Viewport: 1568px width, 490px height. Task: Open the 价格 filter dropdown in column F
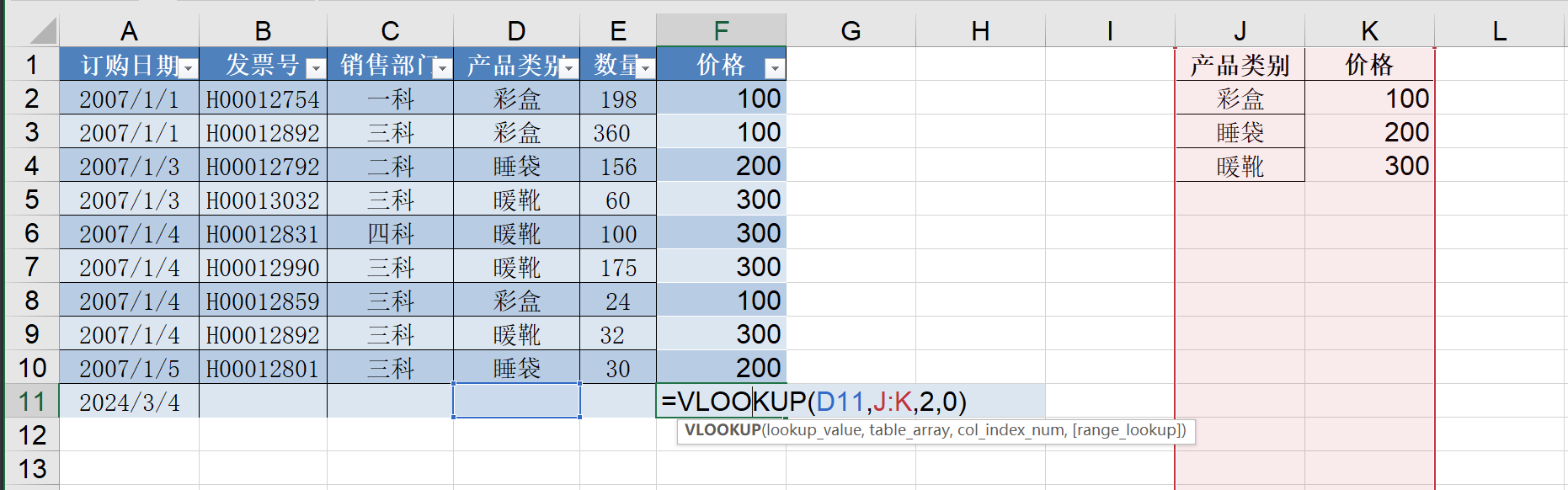775,68
